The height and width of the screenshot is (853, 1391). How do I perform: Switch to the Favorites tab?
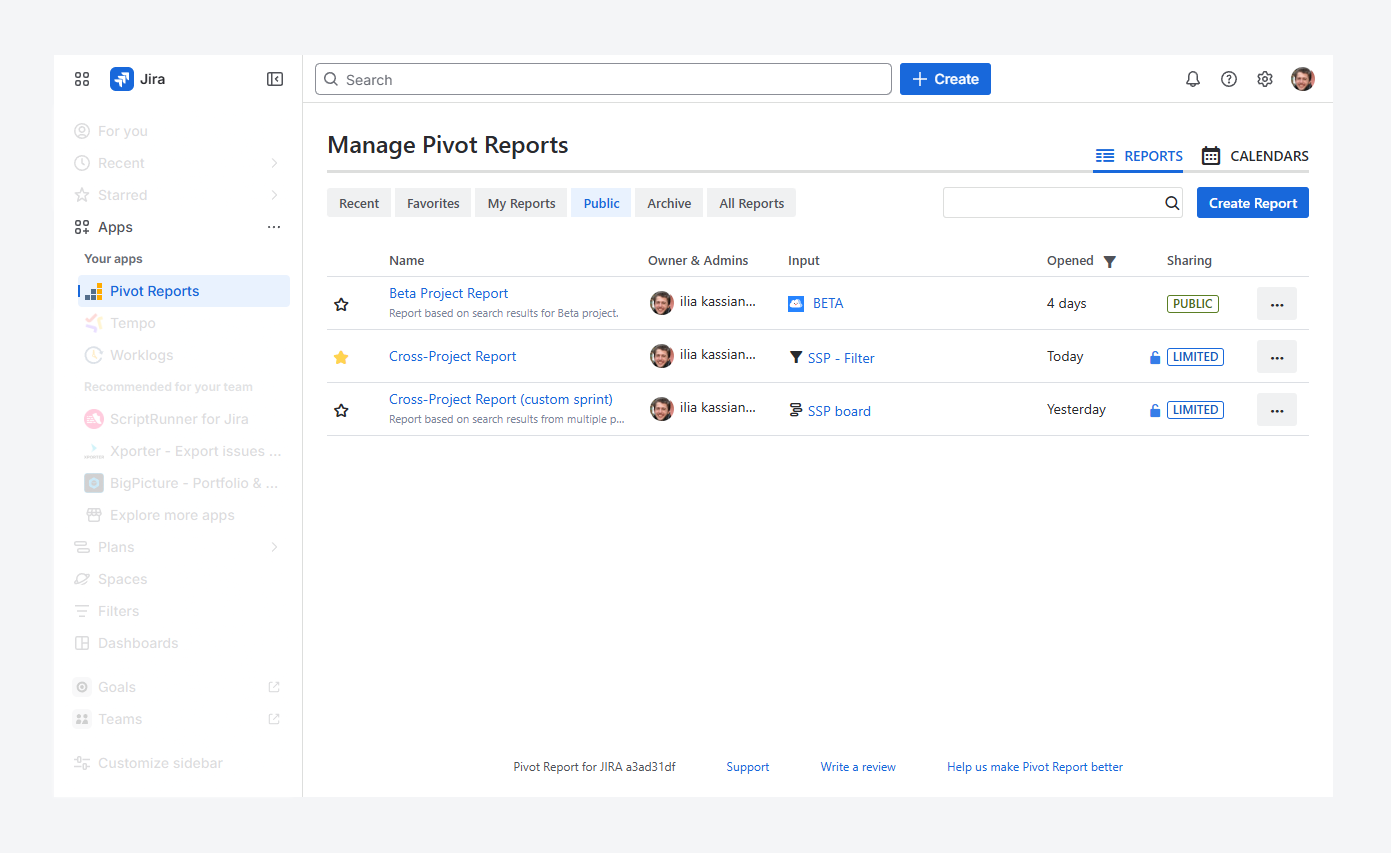(433, 203)
